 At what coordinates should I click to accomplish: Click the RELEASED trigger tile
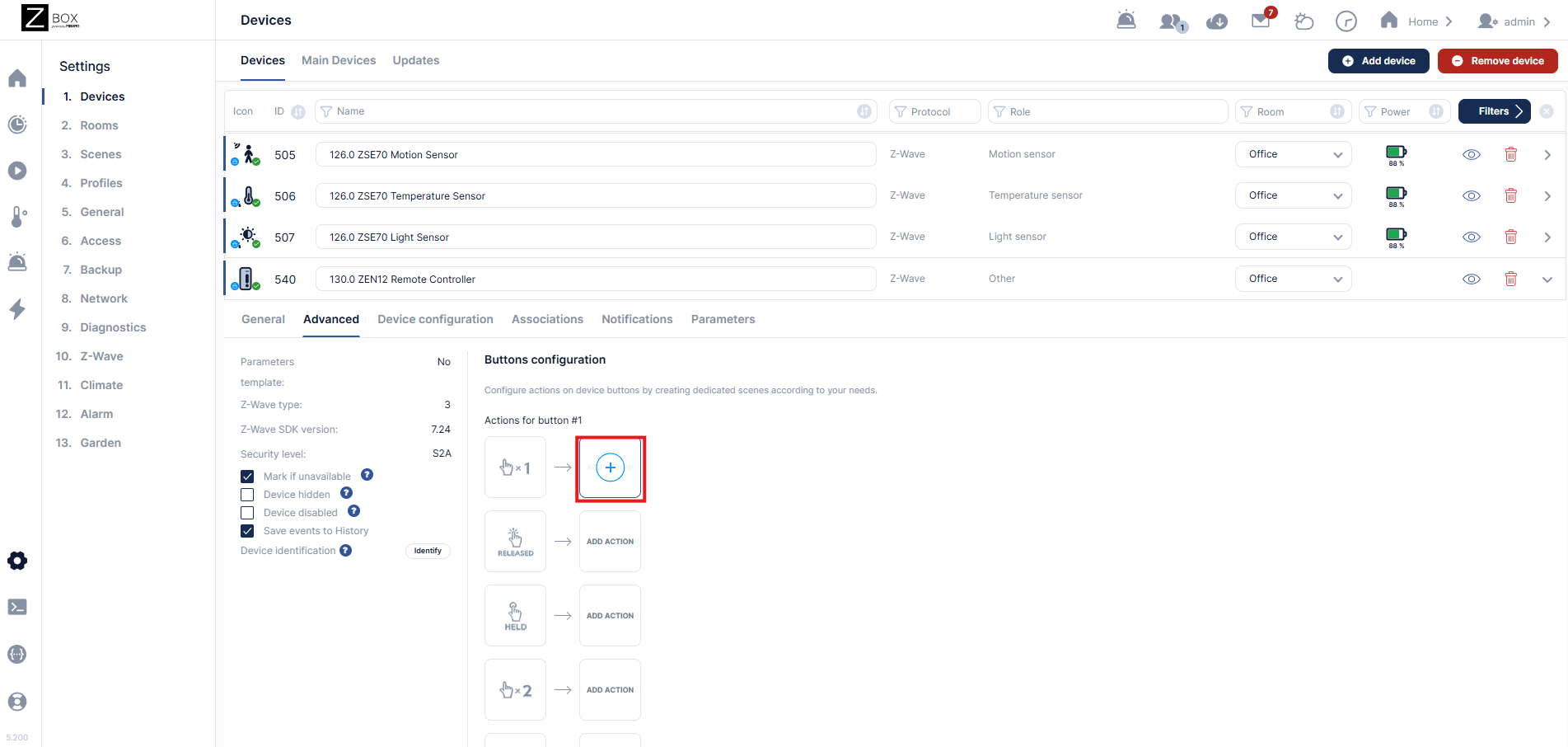515,542
